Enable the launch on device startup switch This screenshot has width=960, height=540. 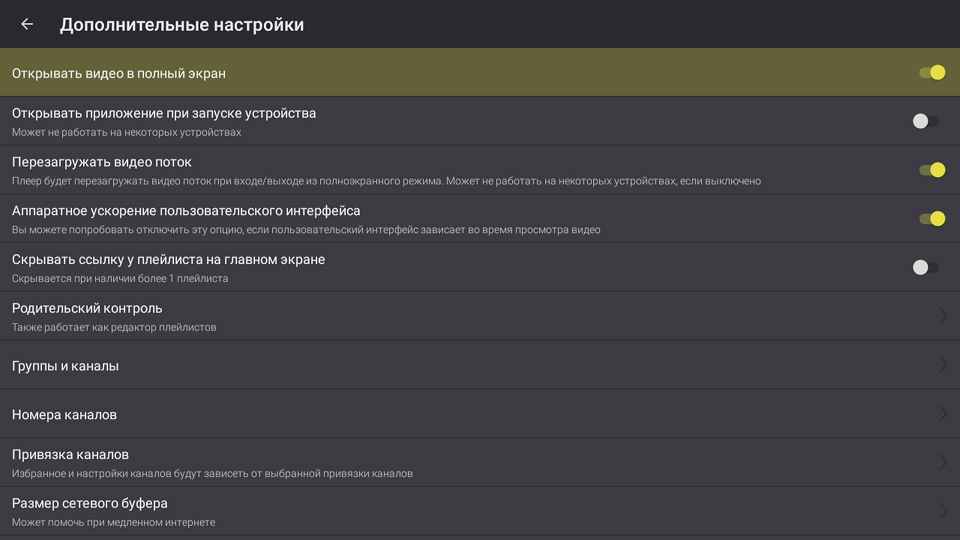[925, 121]
